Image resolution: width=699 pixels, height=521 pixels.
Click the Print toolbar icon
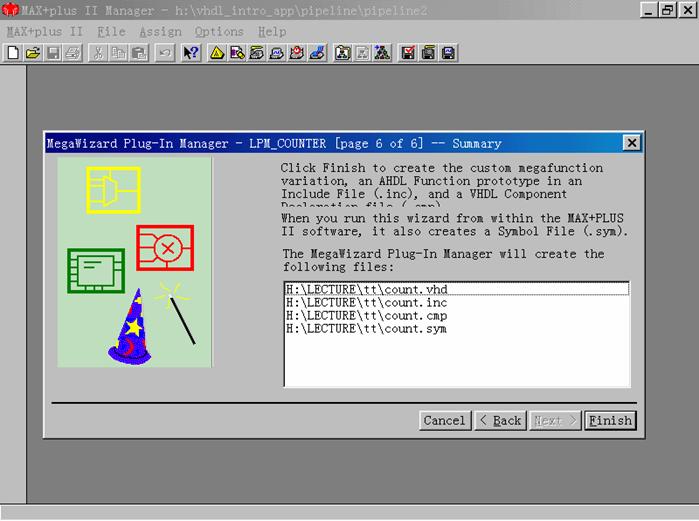pyautogui.click(x=73, y=53)
